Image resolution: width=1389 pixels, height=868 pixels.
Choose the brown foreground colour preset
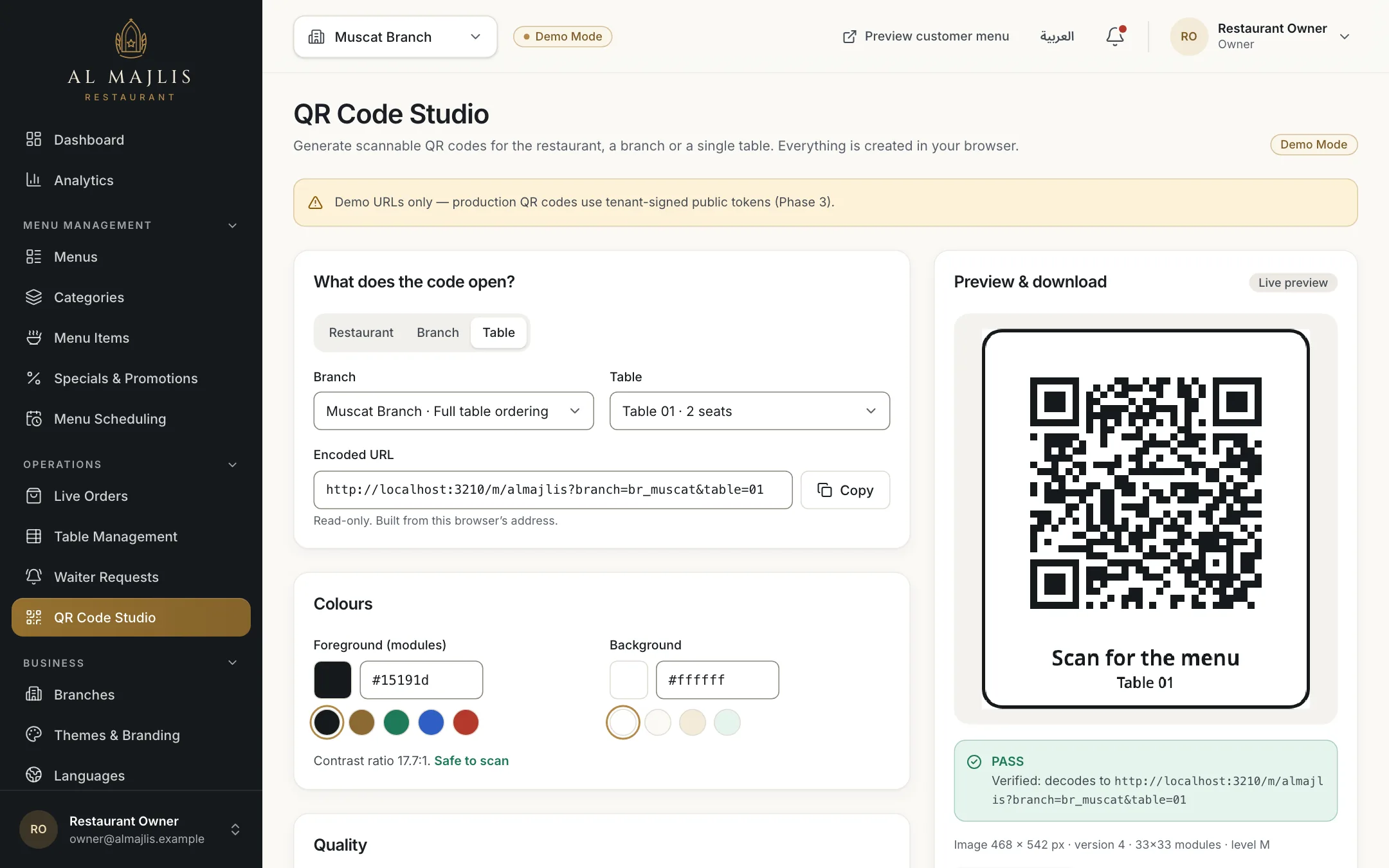pos(361,722)
